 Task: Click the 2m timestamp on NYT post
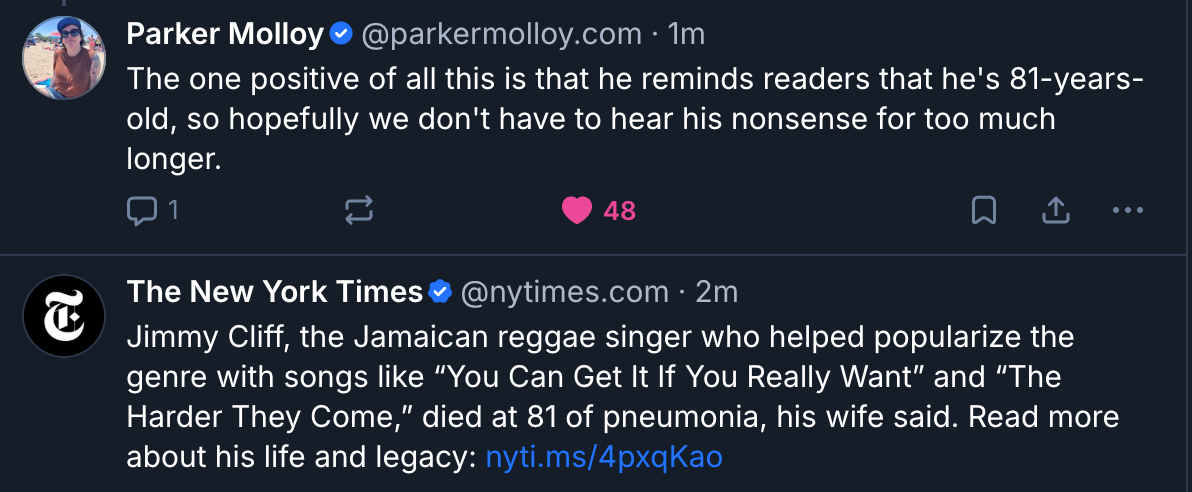716,292
